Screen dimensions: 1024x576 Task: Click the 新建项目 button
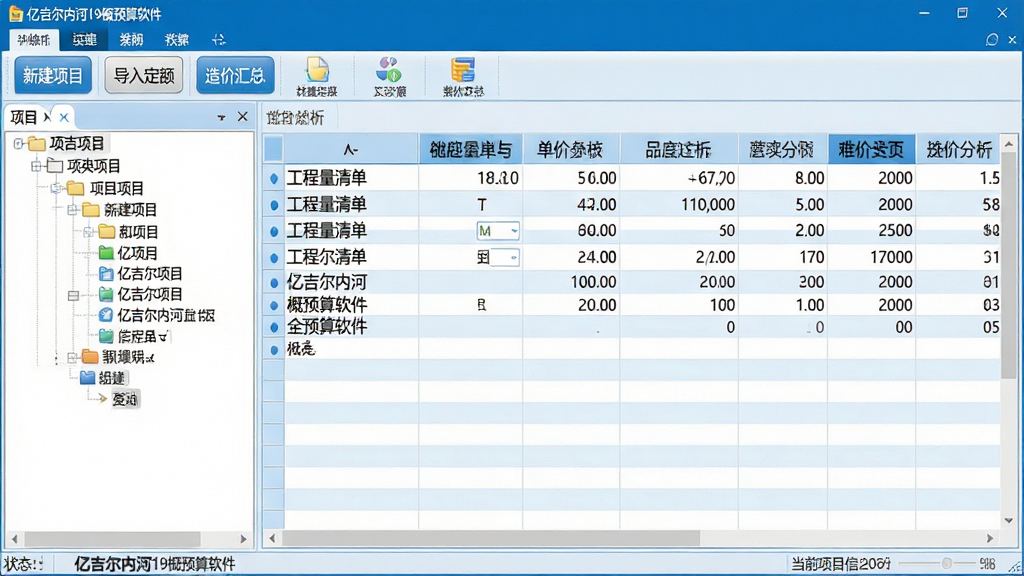53,76
